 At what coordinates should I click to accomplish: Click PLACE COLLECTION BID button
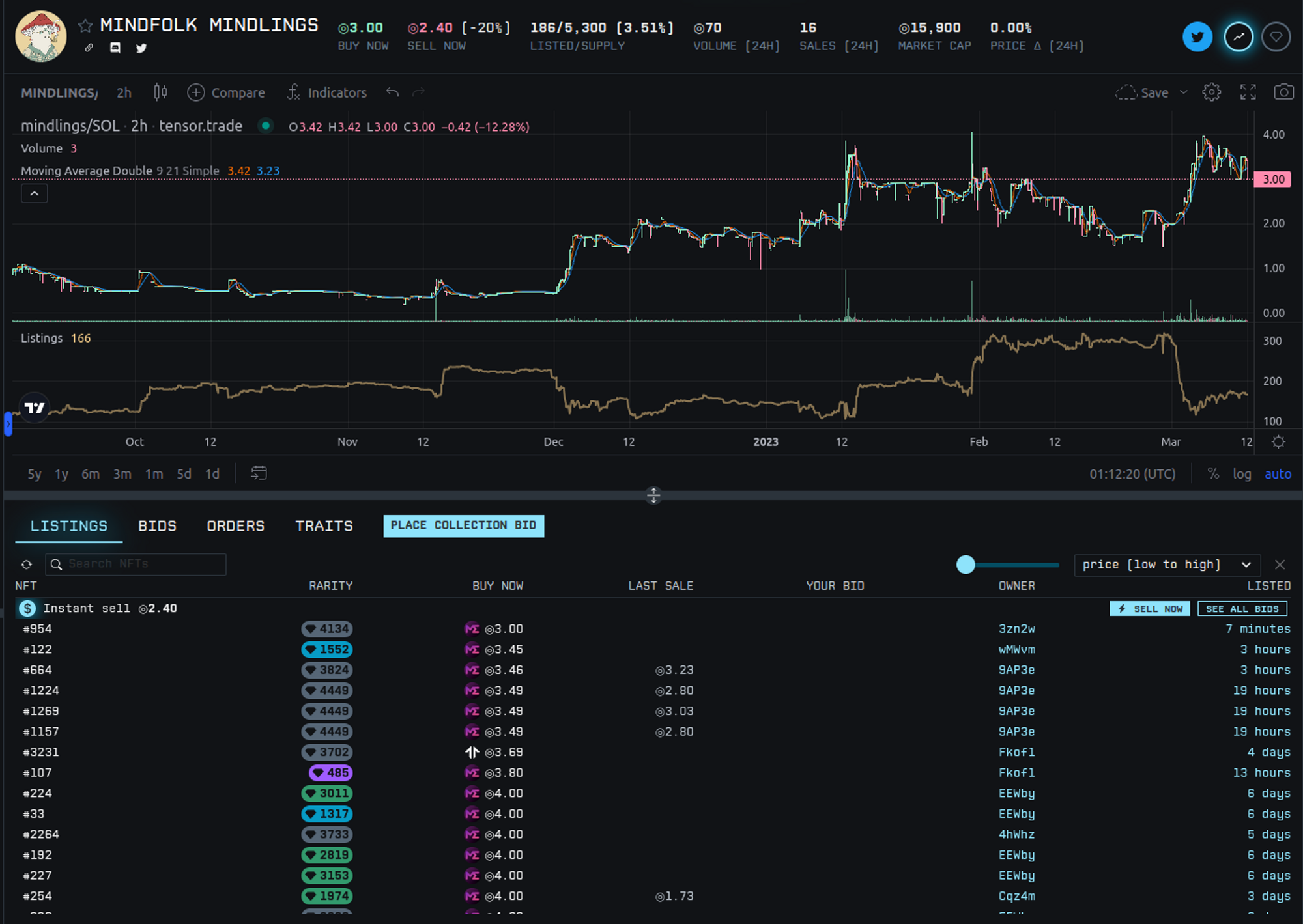click(x=463, y=525)
